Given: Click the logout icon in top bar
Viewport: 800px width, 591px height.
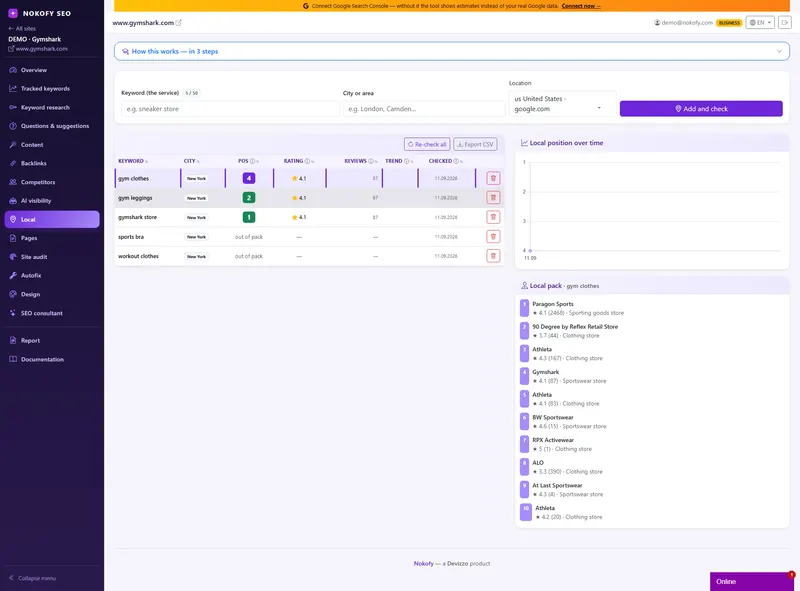Looking at the screenshot, I should coord(785,22).
